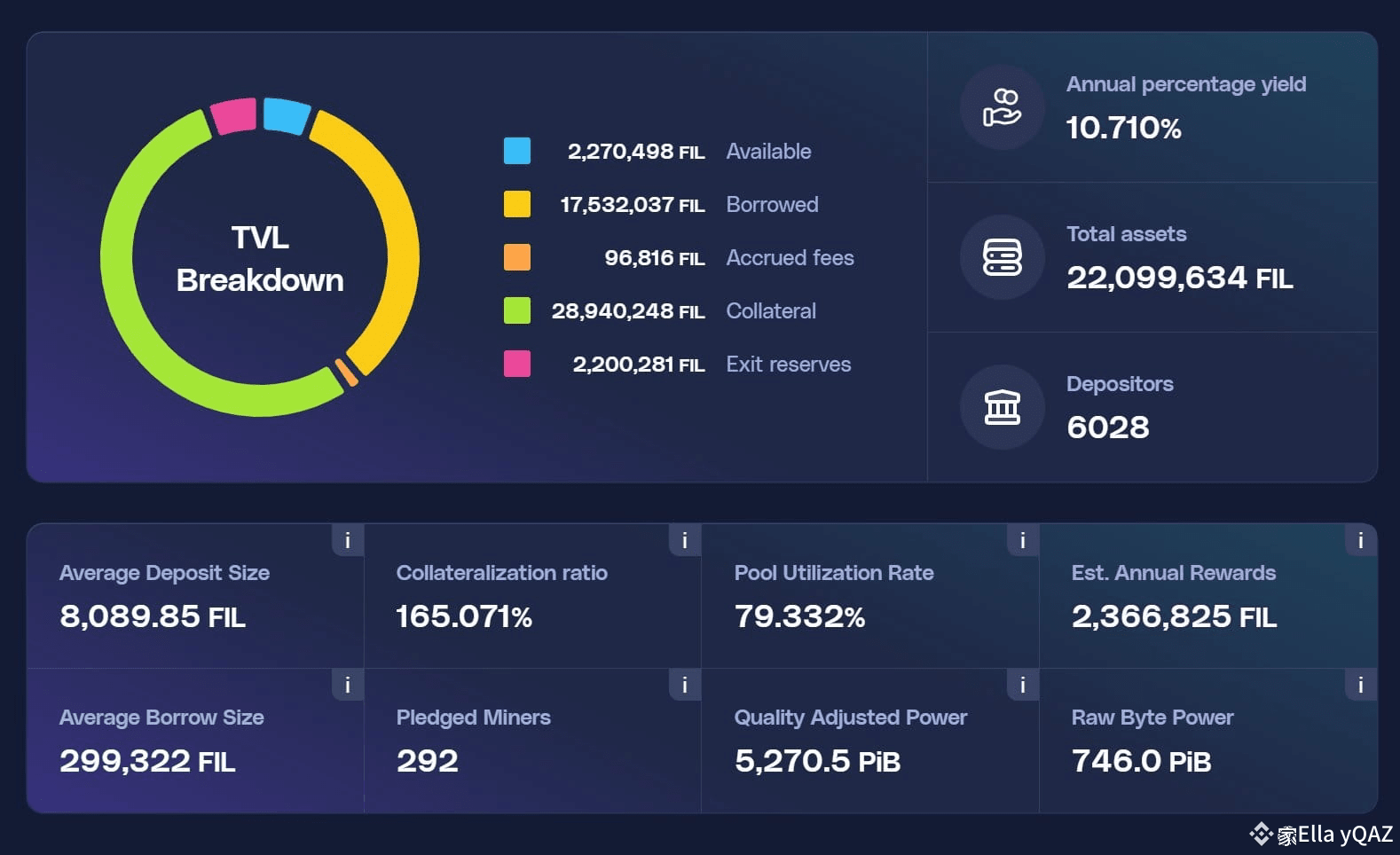Click the Total assets stack icon

[x=1003, y=257]
